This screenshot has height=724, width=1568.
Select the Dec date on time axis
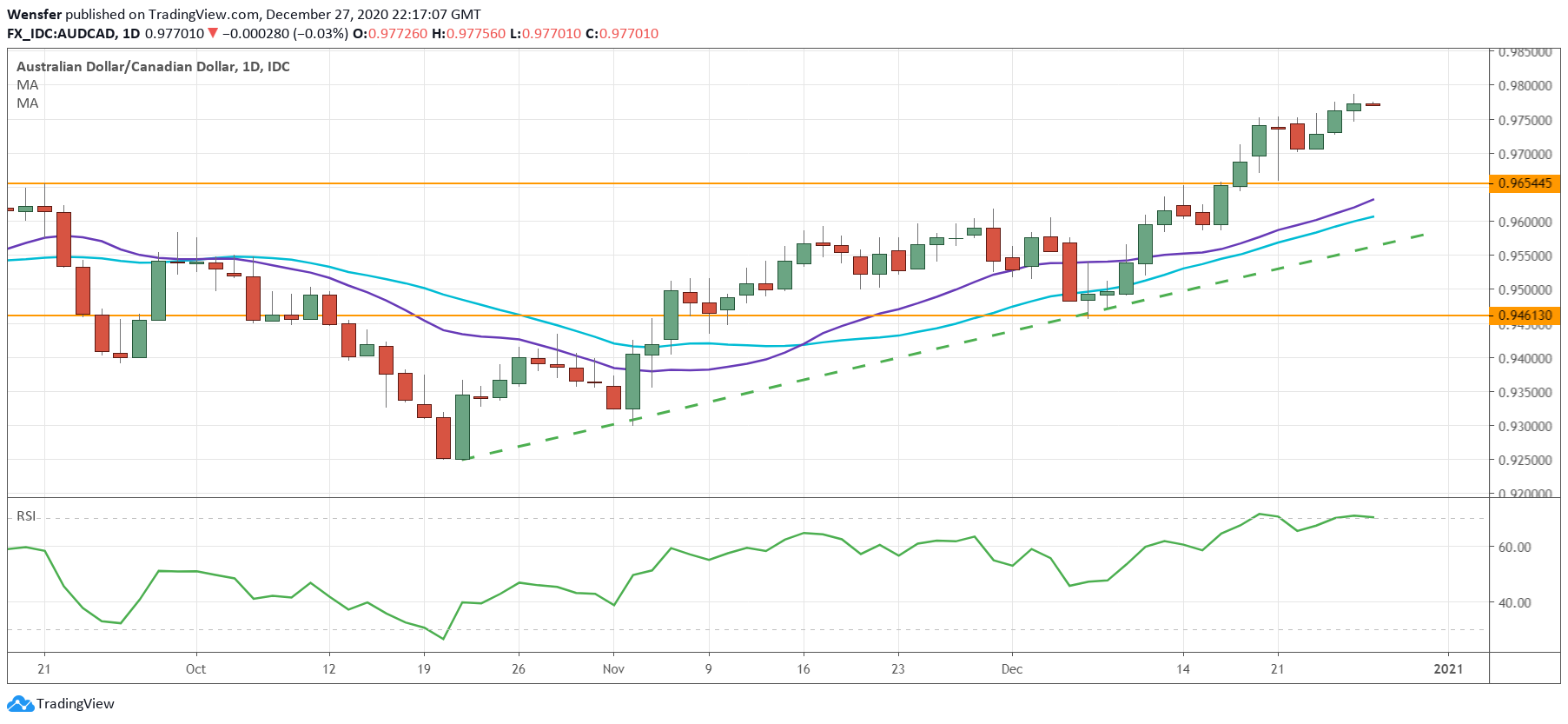1011,669
